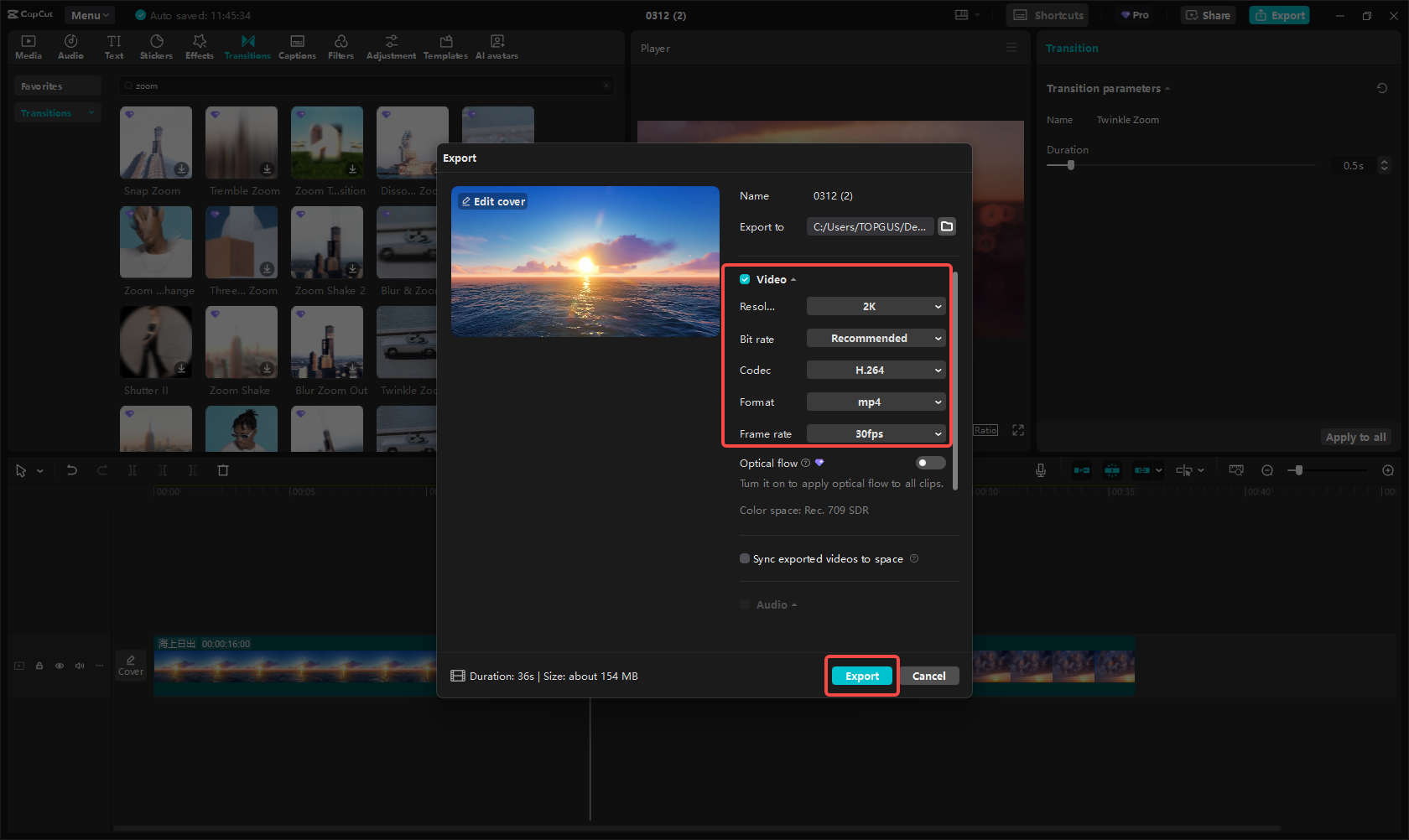Open the Codec dropdown showing H.264
This screenshot has height=840, width=1409.
(876, 370)
